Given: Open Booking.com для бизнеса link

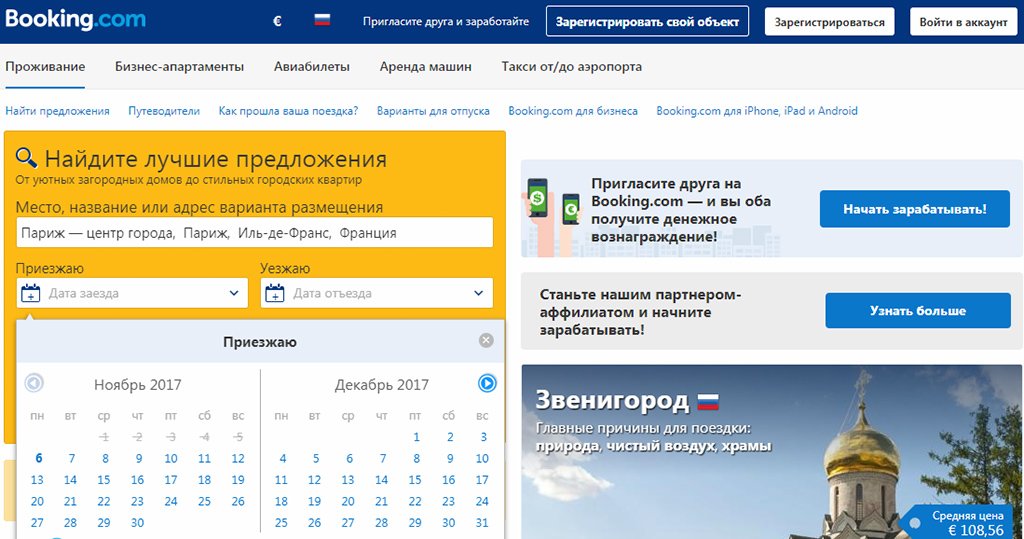Looking at the screenshot, I should click(x=573, y=111).
